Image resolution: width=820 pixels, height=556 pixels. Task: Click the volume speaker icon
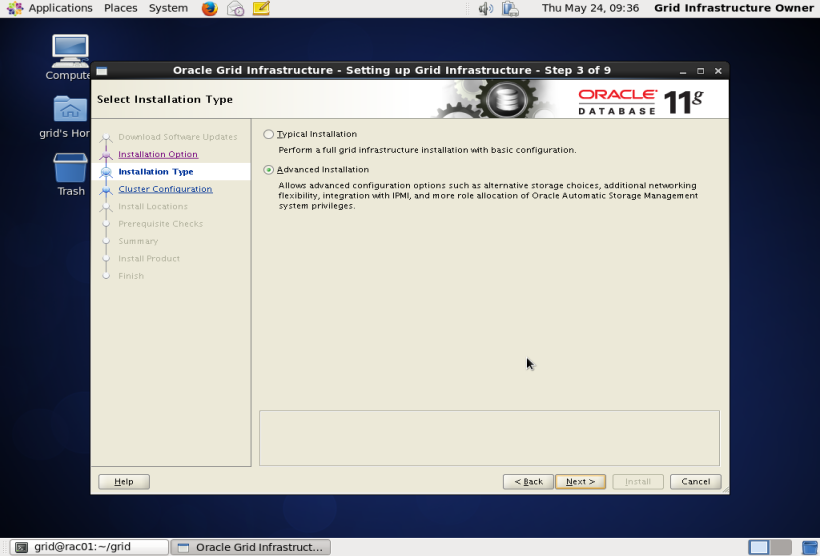[x=485, y=8]
